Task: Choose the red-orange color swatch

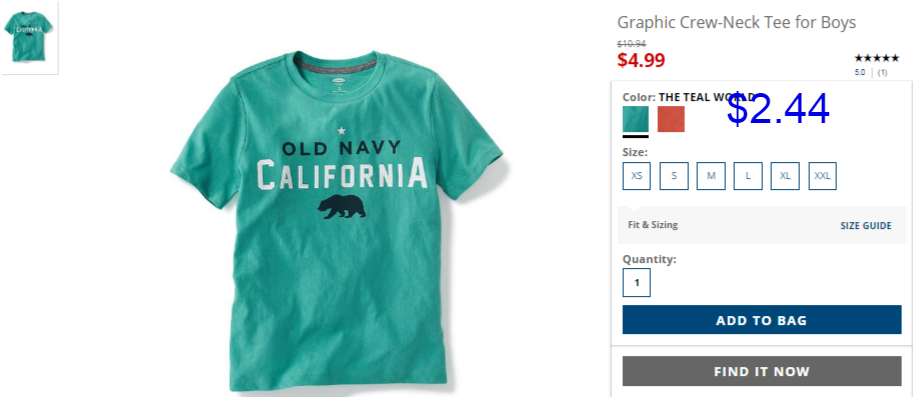Action: [x=671, y=119]
